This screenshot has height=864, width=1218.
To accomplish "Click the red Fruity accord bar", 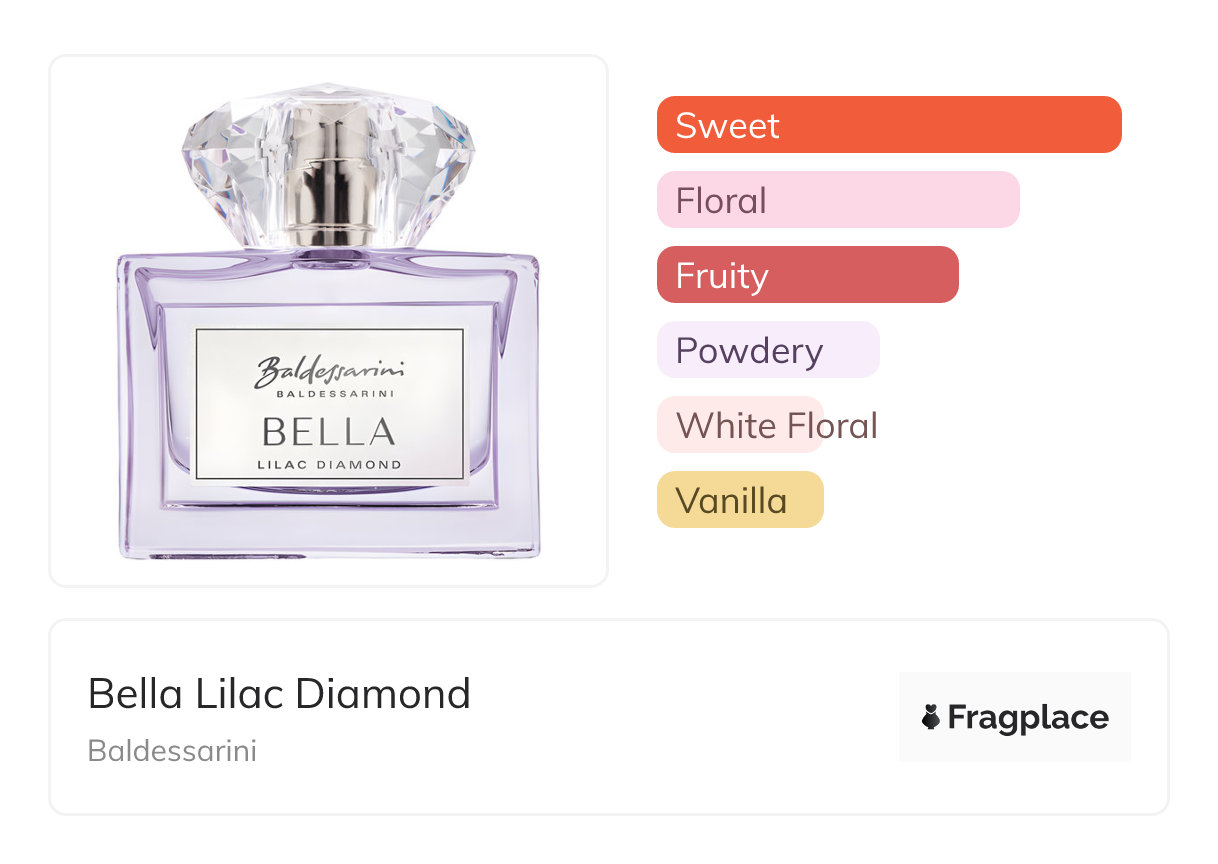I will point(807,275).
